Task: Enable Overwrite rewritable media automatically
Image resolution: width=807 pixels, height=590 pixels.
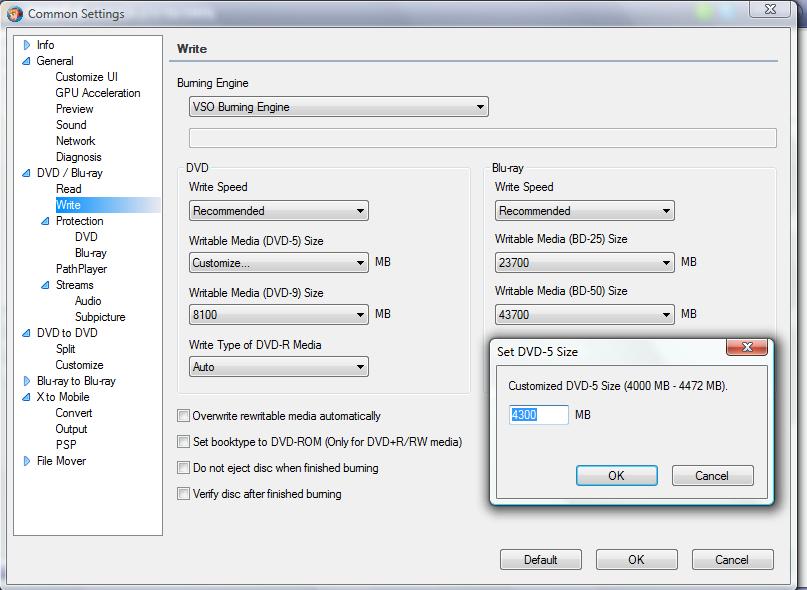Action: click(x=183, y=415)
